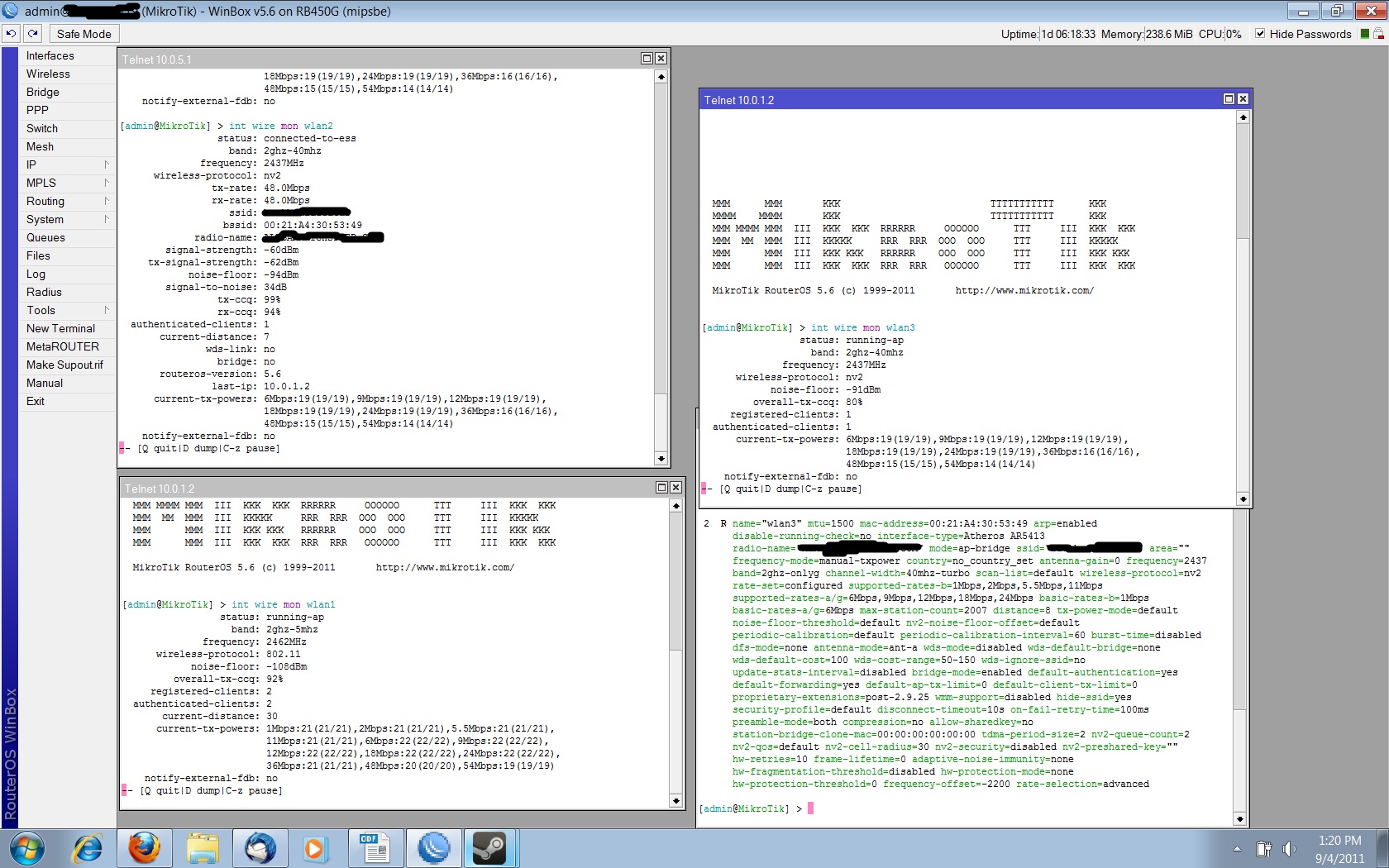Launch Internet Explorer from the taskbar

[x=87, y=849]
